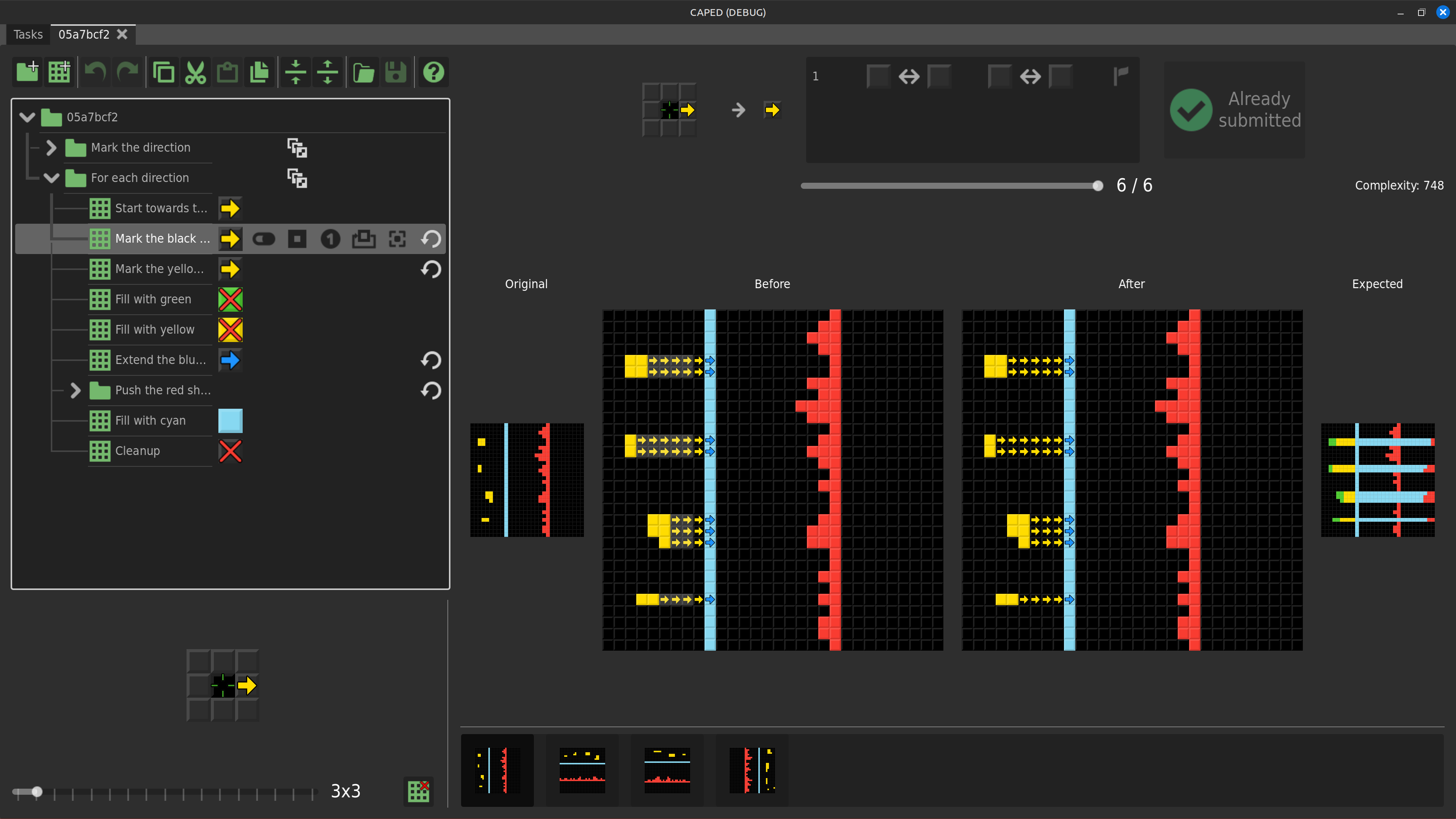Click the open folder toolbar icon
1456x819 pixels.
coord(364,72)
